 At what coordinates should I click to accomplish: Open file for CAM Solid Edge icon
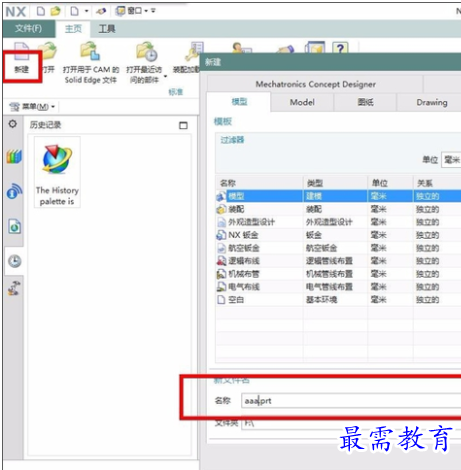coord(90,51)
